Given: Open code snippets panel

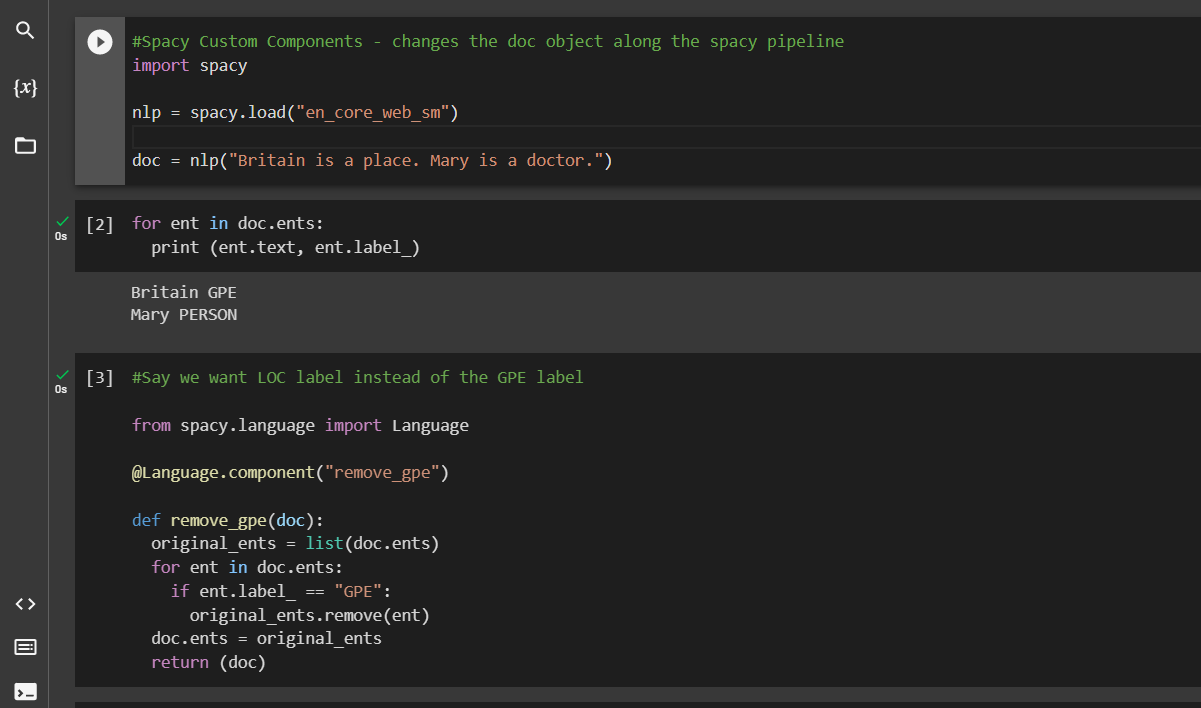Looking at the screenshot, I should coord(25,604).
